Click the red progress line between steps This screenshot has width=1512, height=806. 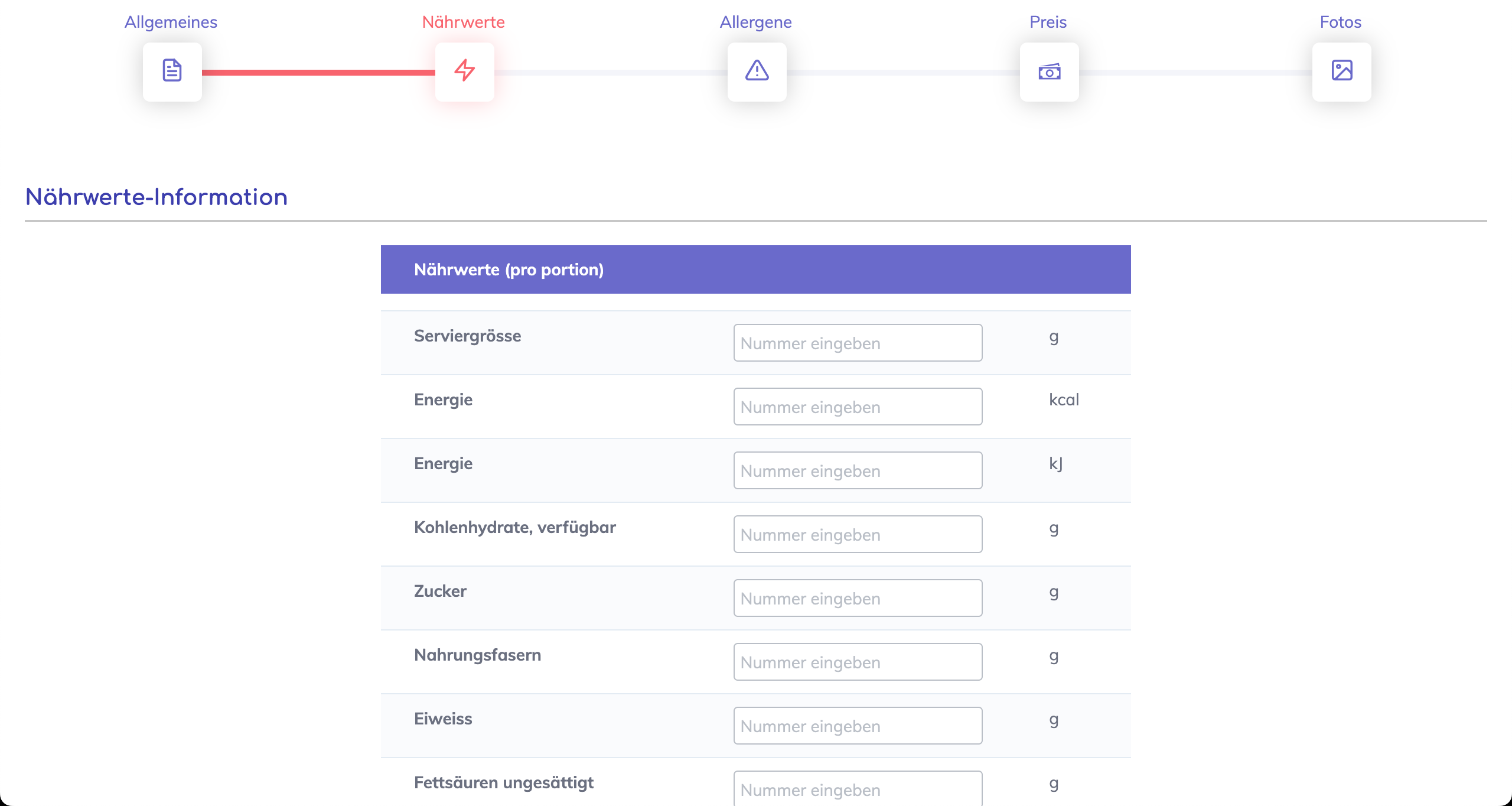point(318,73)
